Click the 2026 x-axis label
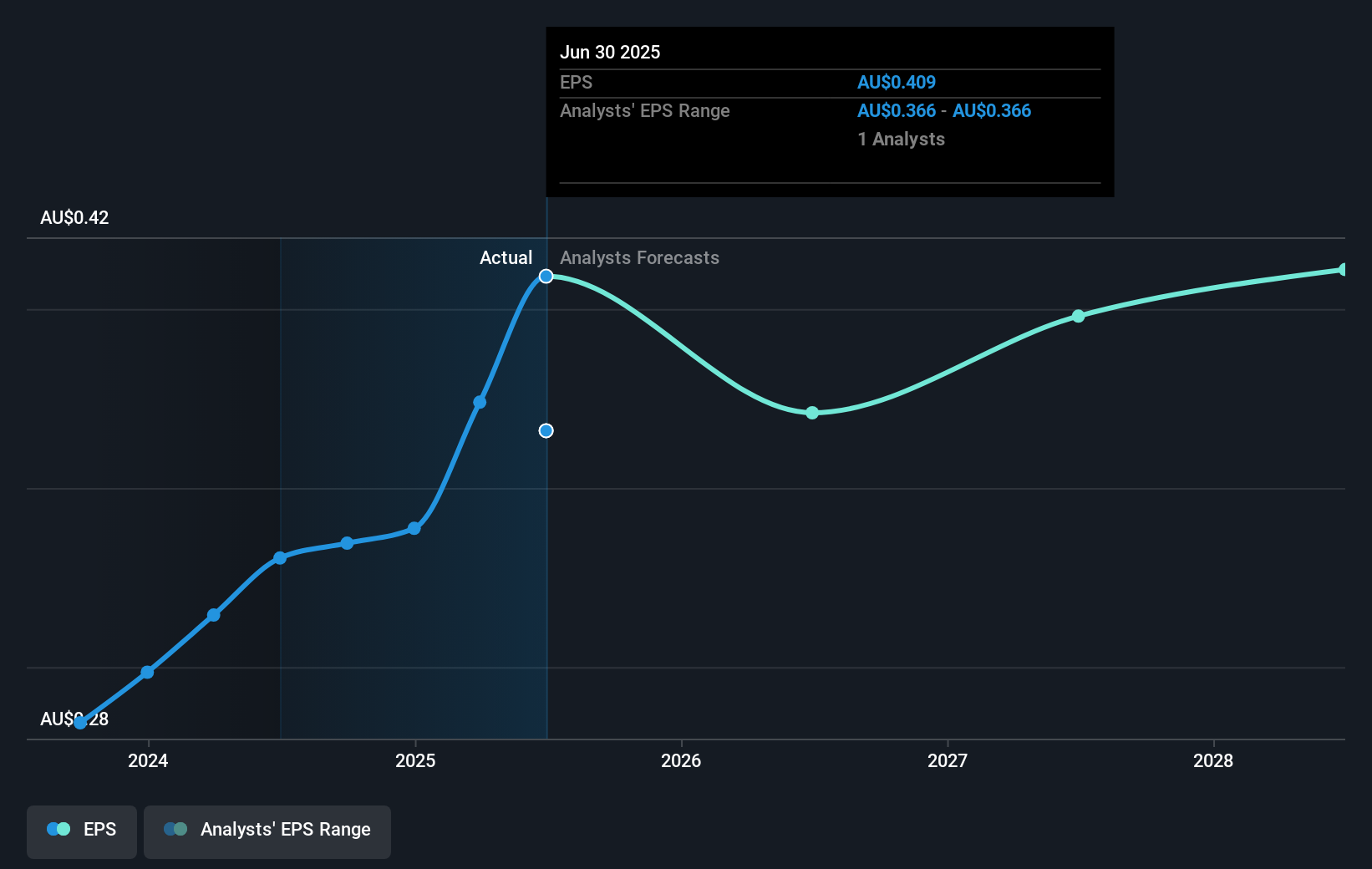The height and width of the screenshot is (869, 1372). [681, 760]
